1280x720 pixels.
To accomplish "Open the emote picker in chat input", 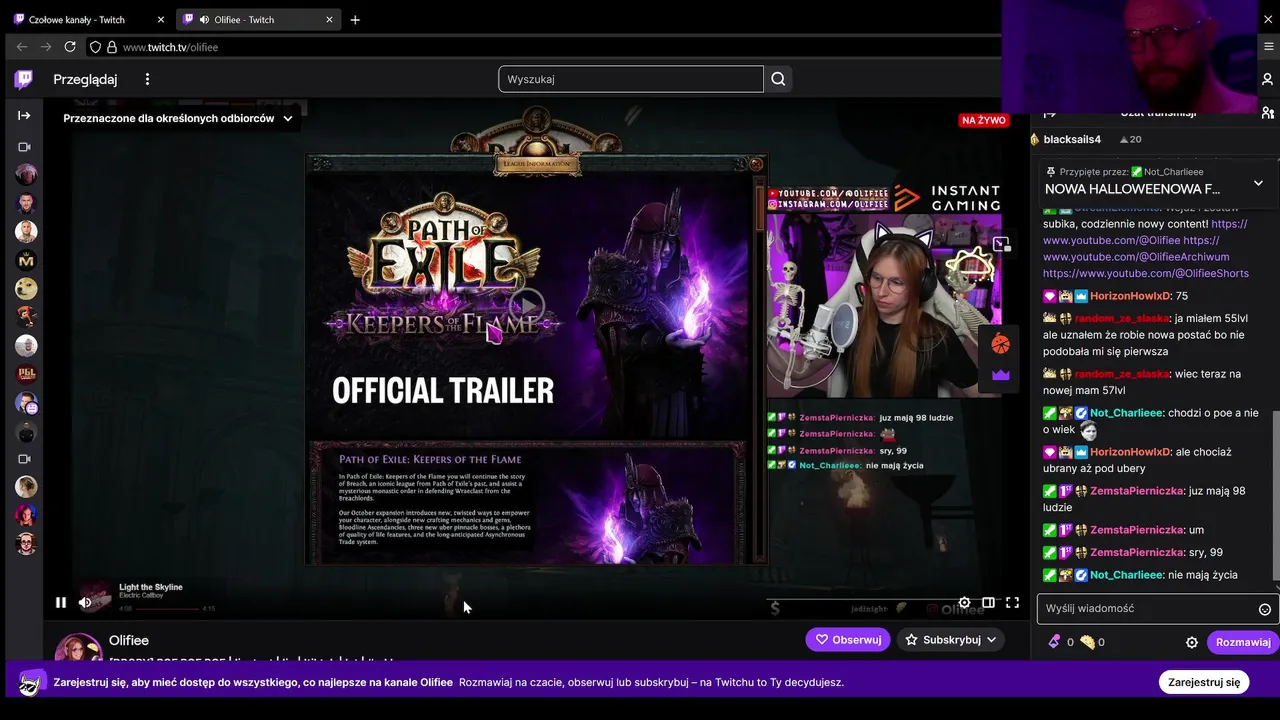I will [1264, 609].
